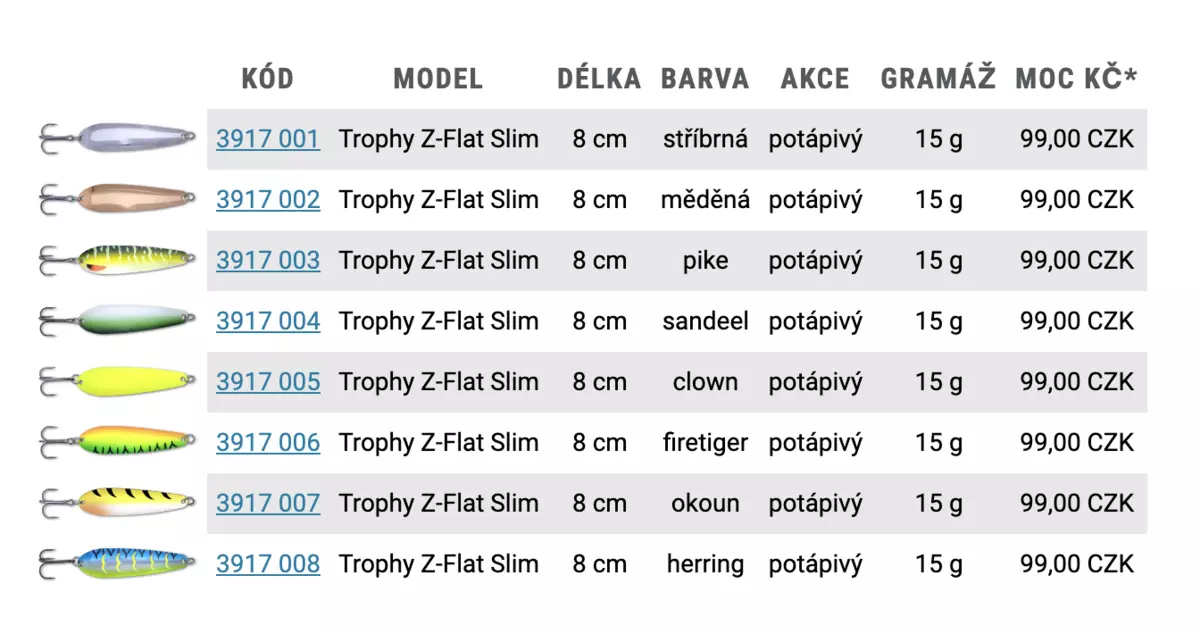1200x634 pixels.
Task: Click the BARVA column header
Action: 705,79
